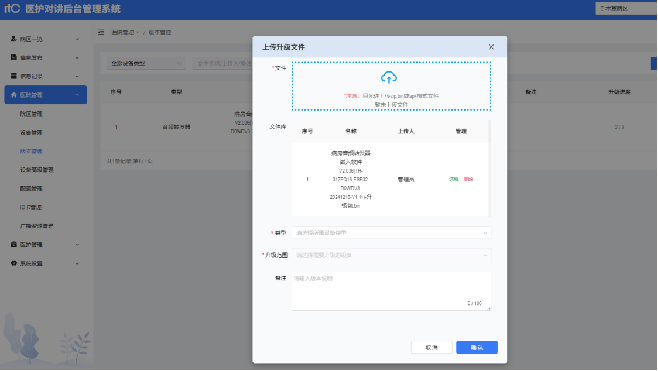This screenshot has width=658, height=371.
Task: Open the submenu item just below 版本管理
Action: pyautogui.click(x=37, y=170)
